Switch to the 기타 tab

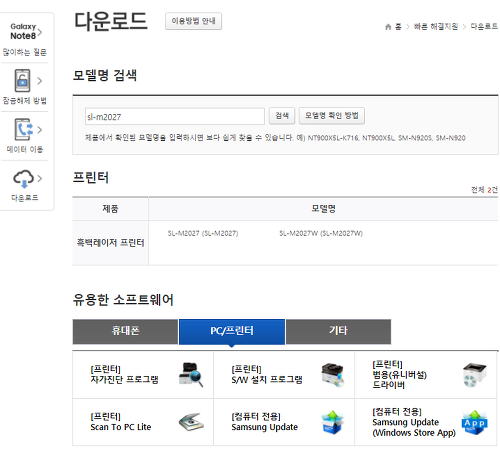point(338,331)
